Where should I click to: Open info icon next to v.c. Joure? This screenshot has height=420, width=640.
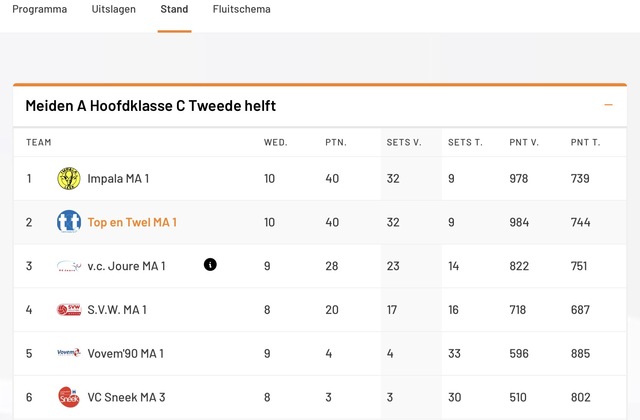pos(210,265)
